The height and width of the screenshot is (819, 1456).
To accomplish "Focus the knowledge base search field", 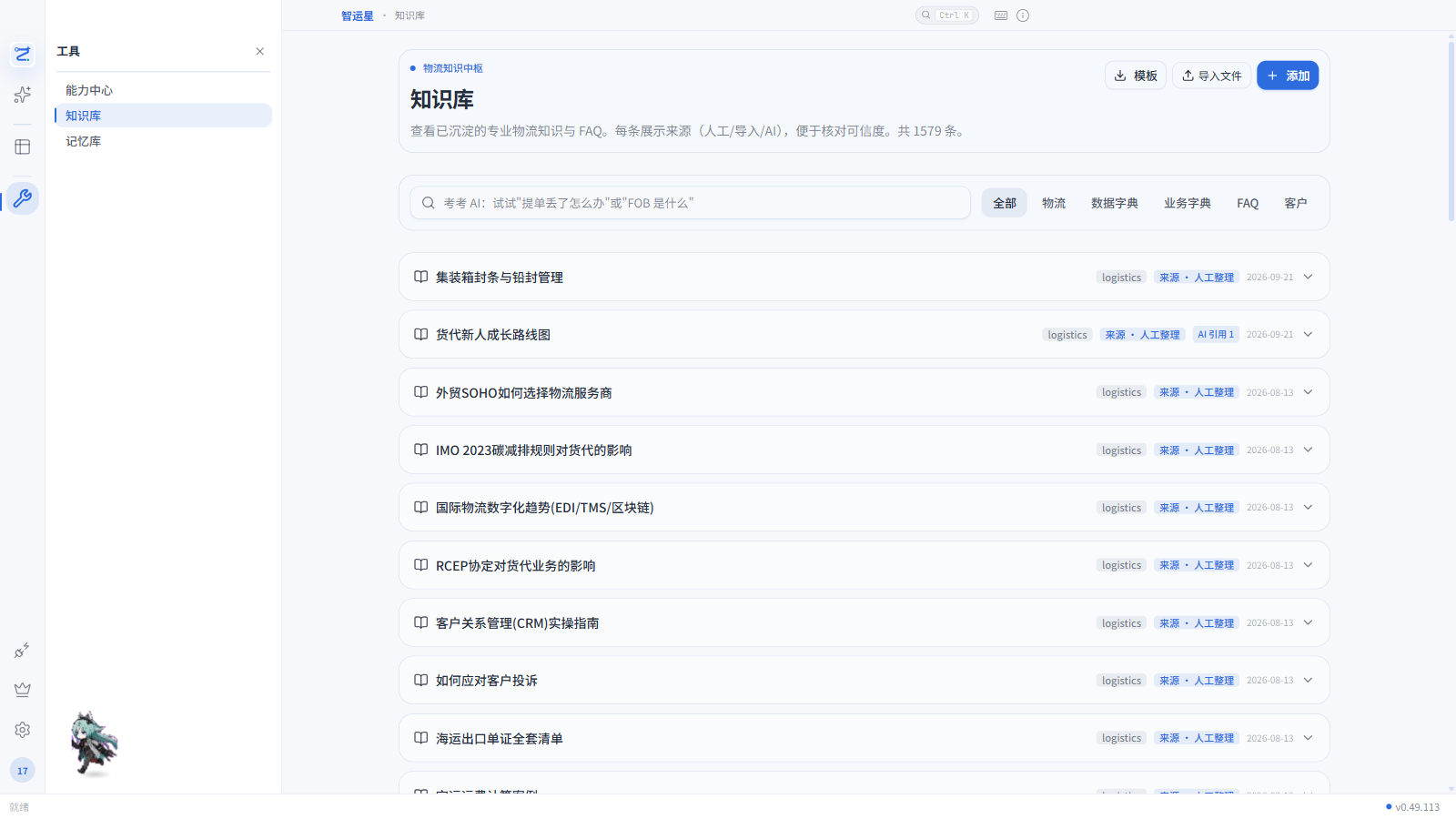I will (x=691, y=203).
